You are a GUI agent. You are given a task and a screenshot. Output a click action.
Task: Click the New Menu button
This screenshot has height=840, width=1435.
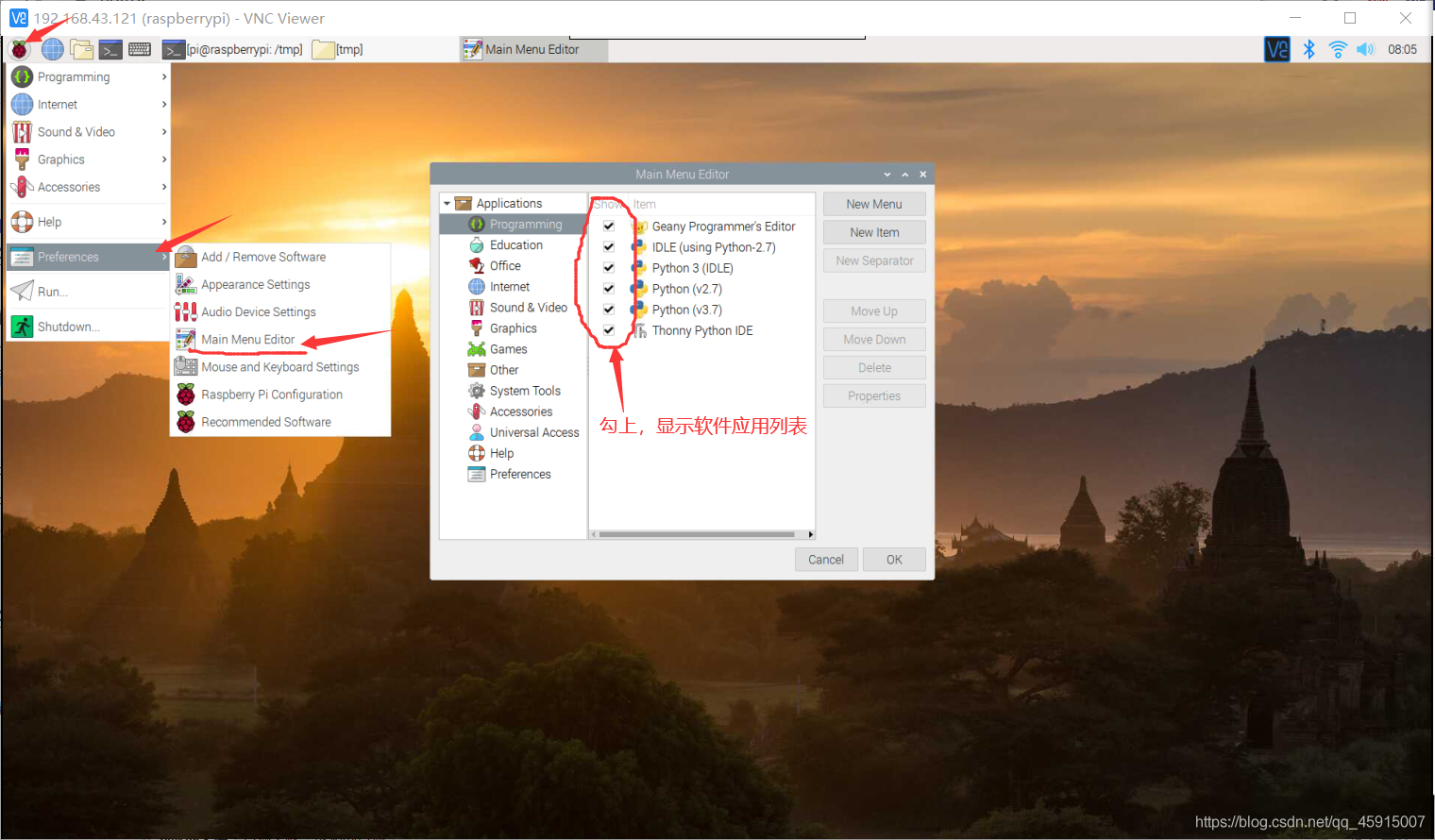click(874, 204)
